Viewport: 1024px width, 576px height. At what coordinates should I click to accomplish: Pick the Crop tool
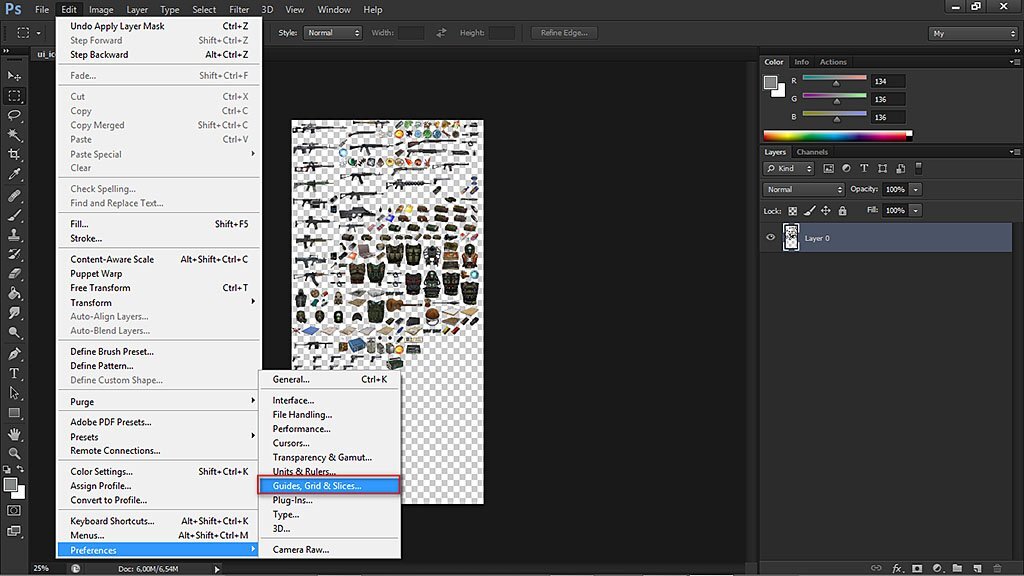[x=14, y=155]
